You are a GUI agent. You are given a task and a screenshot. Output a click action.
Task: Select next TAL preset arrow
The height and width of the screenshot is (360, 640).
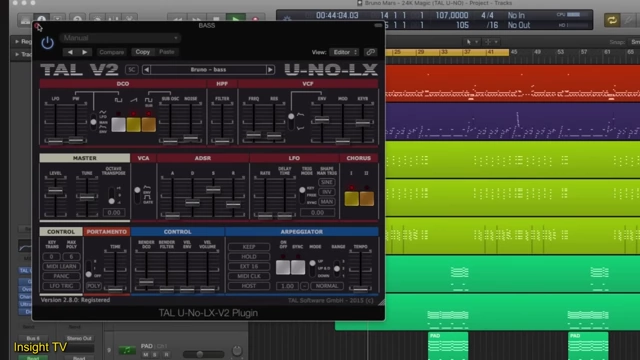tap(270, 70)
